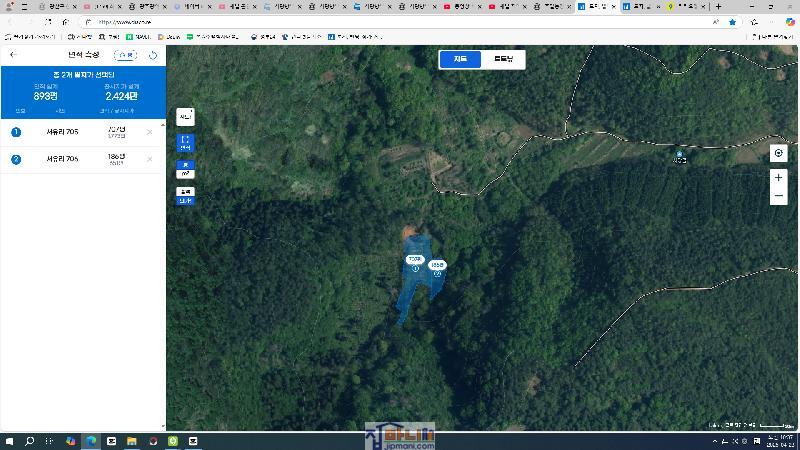The image size is (800, 450).
Task: Click the parcel marker numbered 1 on map
Action: click(x=415, y=263)
